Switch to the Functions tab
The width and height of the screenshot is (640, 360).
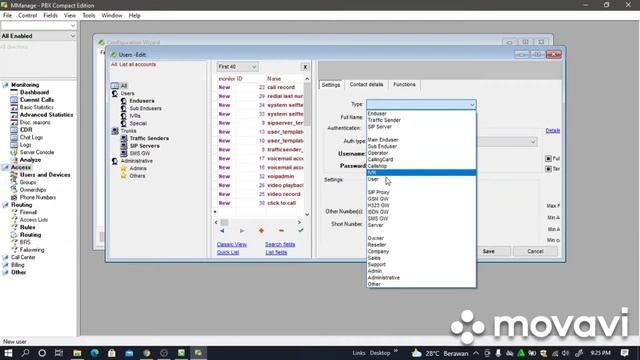(x=404, y=84)
